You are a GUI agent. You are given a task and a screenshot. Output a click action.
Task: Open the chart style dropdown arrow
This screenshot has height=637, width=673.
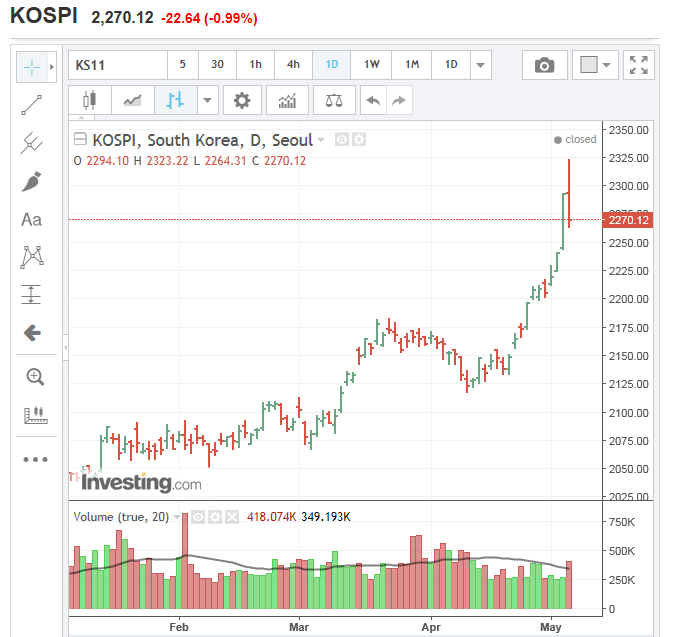point(208,100)
